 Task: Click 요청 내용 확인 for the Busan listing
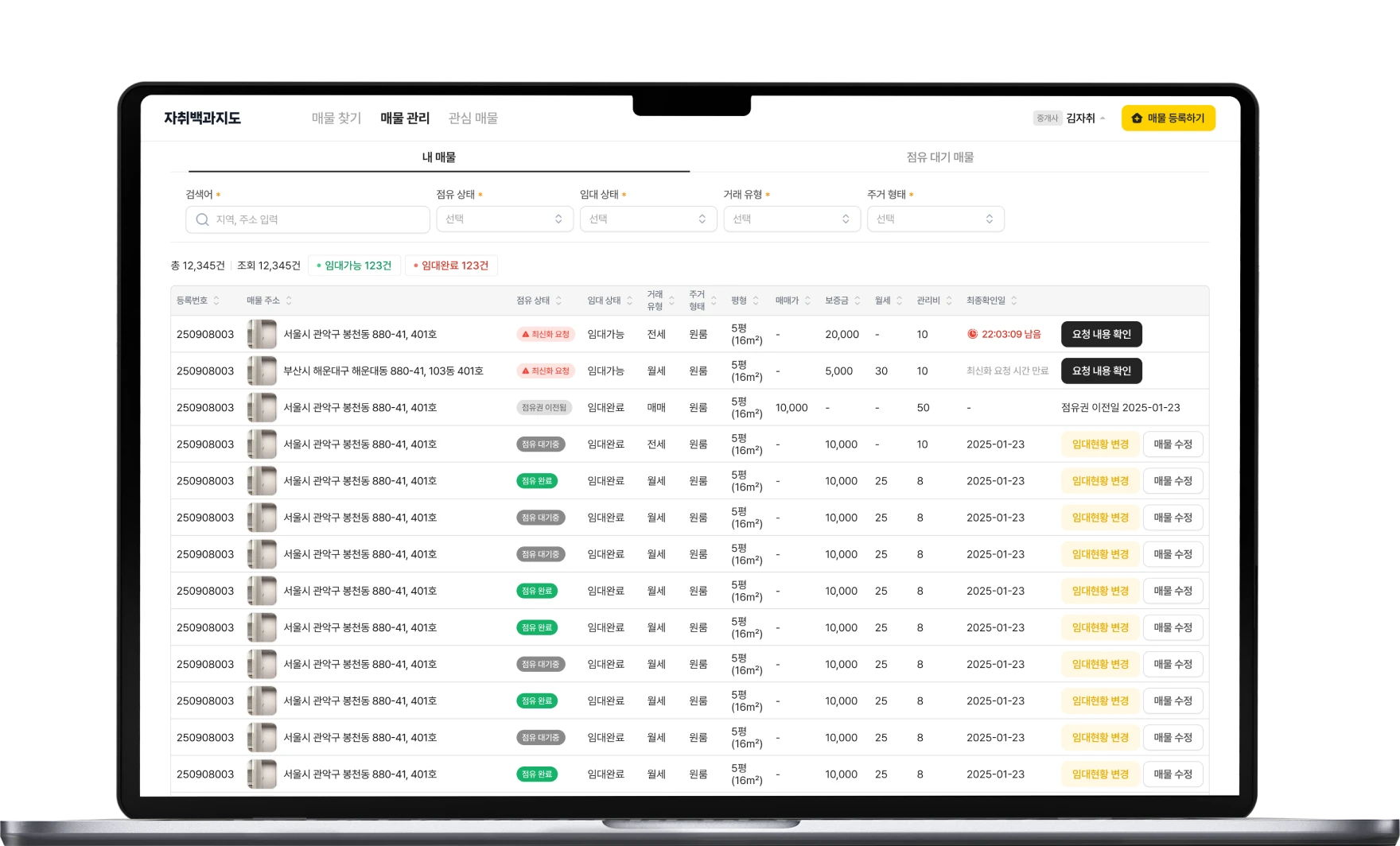[x=1101, y=371]
